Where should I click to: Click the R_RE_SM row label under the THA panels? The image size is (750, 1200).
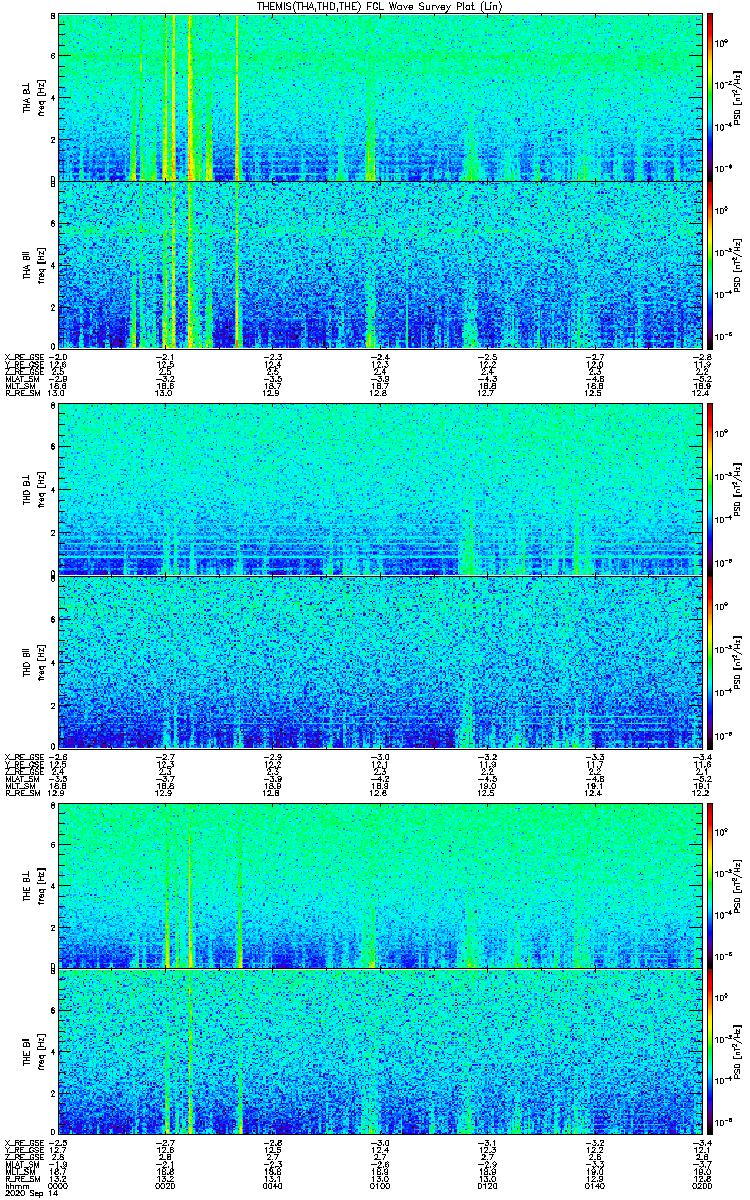tap(21, 393)
